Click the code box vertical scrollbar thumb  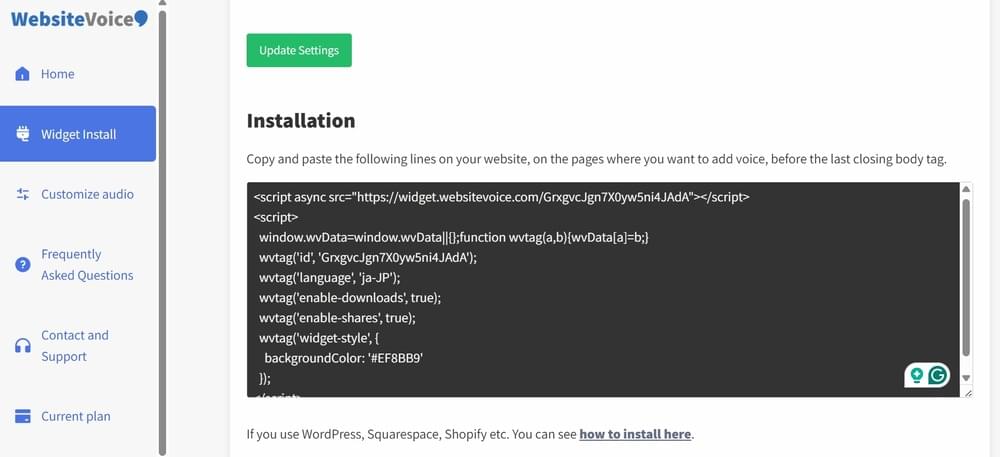[966, 277]
